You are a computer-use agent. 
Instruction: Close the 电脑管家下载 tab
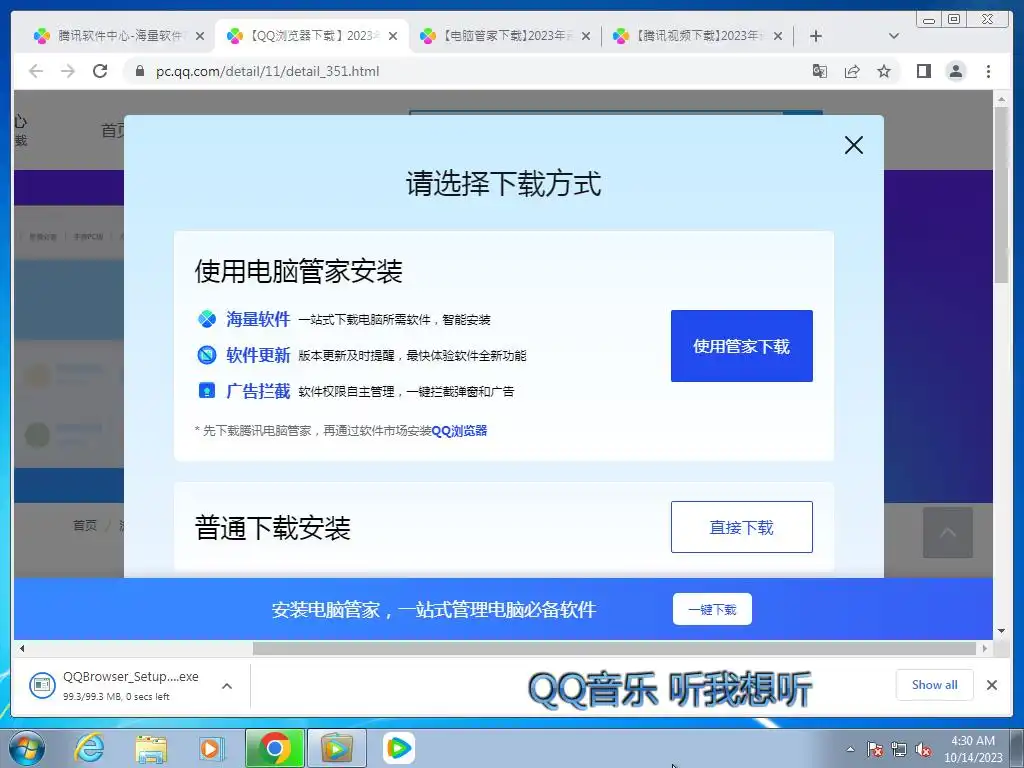point(586,37)
